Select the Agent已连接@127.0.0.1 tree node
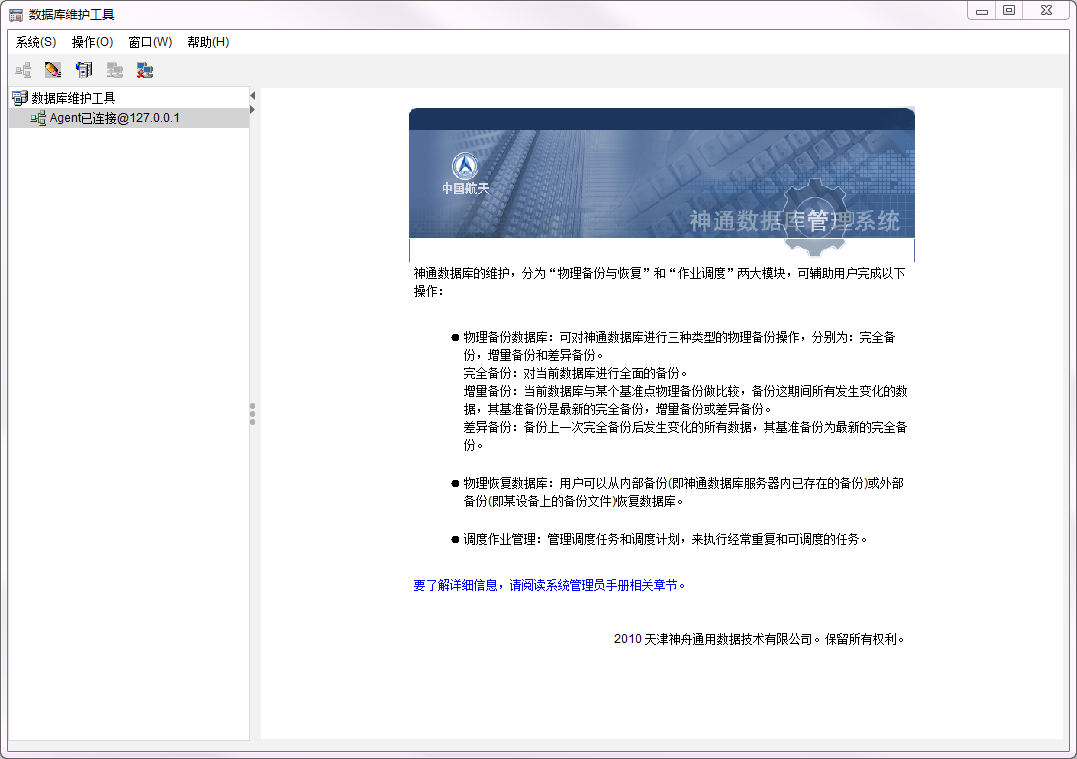 [x=115, y=118]
